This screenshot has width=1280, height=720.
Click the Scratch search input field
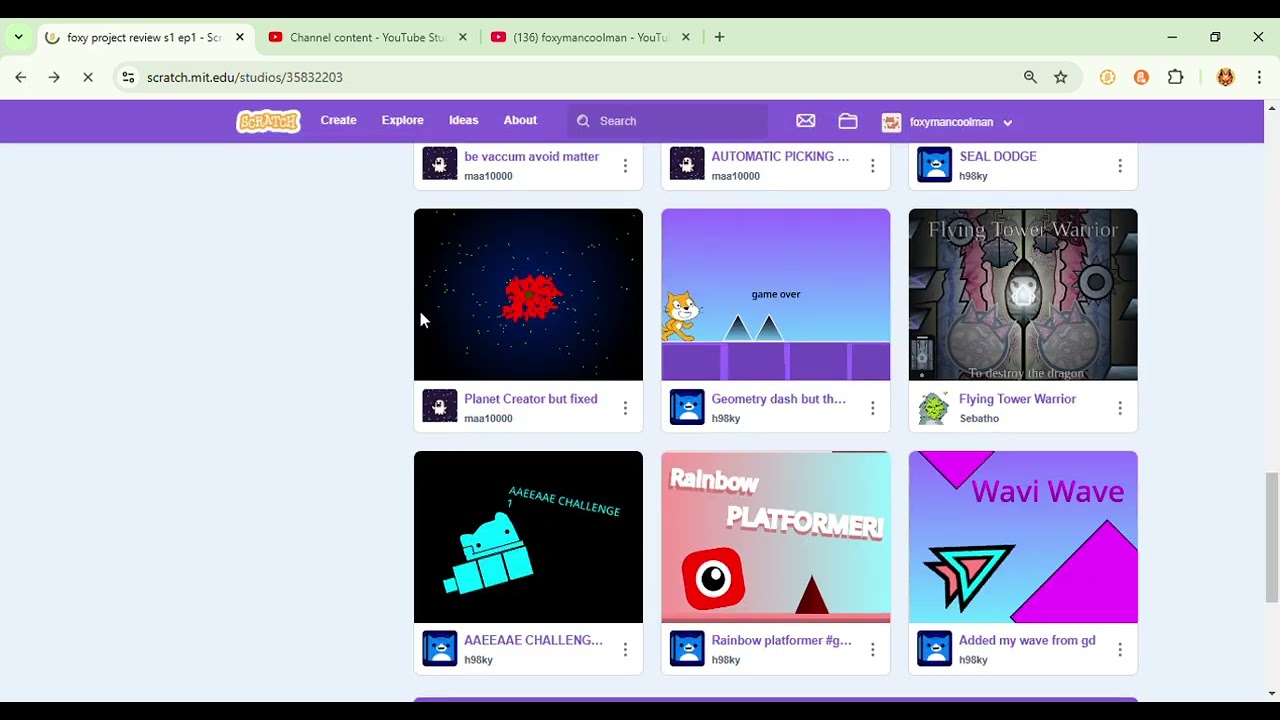668,121
